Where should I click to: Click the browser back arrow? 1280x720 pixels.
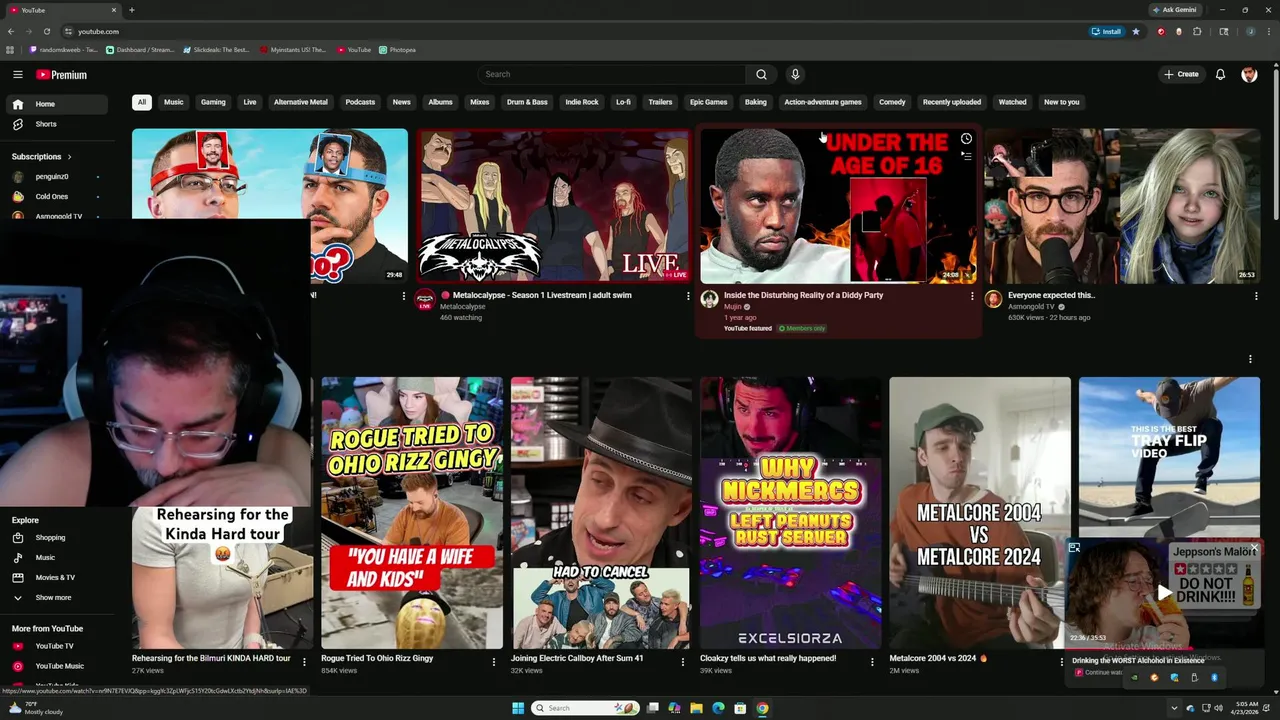11,31
